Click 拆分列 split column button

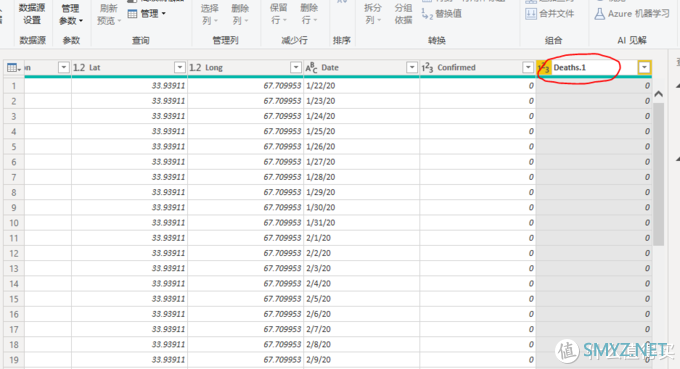(373, 14)
